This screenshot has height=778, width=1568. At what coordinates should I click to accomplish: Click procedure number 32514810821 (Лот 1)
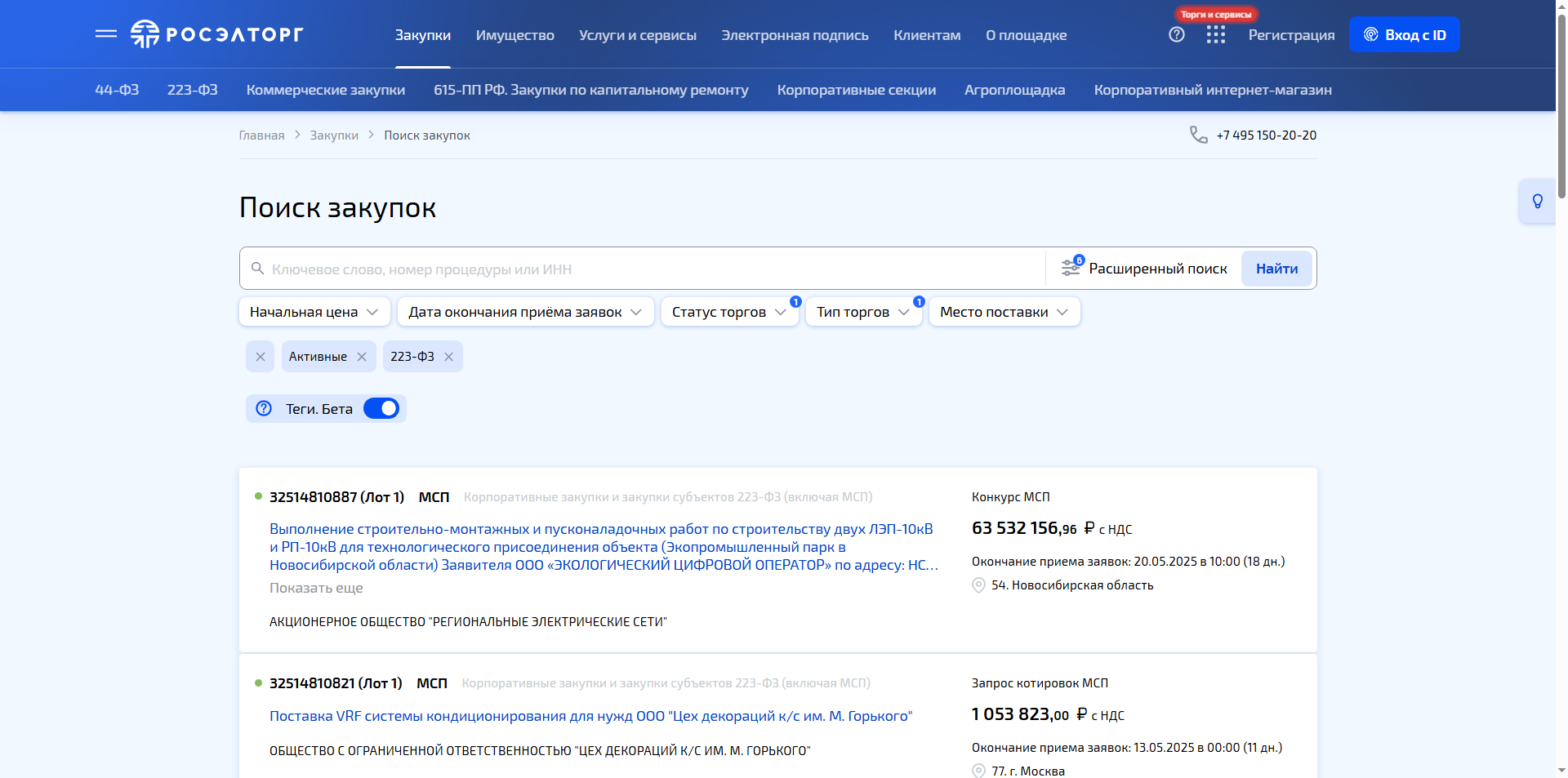point(336,683)
